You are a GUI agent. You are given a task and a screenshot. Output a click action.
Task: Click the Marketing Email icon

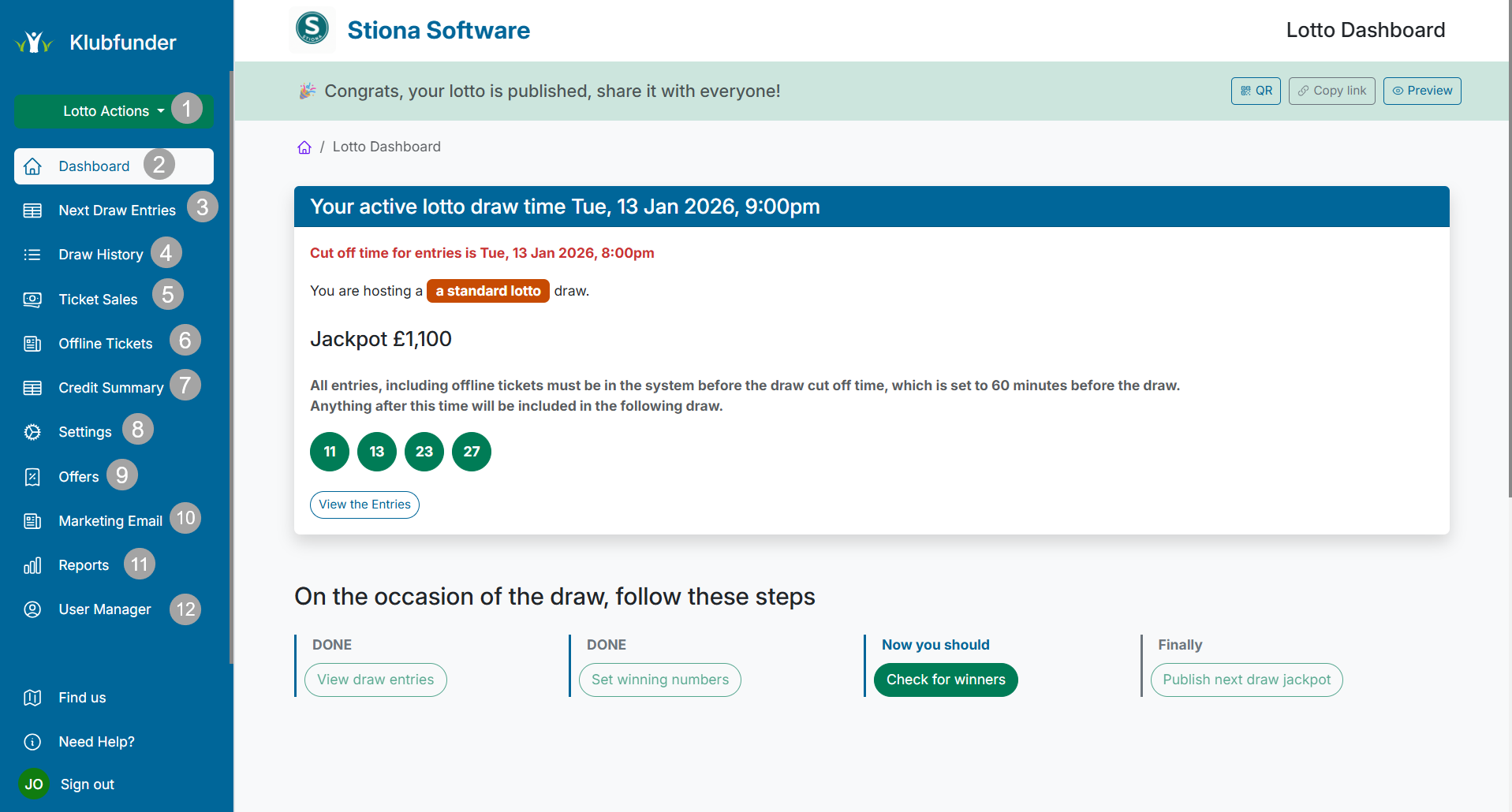pyautogui.click(x=32, y=521)
